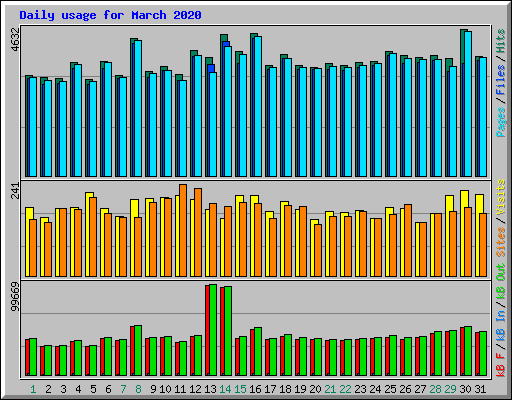Click day label 1 on the x-axis

pyautogui.click(x=33, y=389)
